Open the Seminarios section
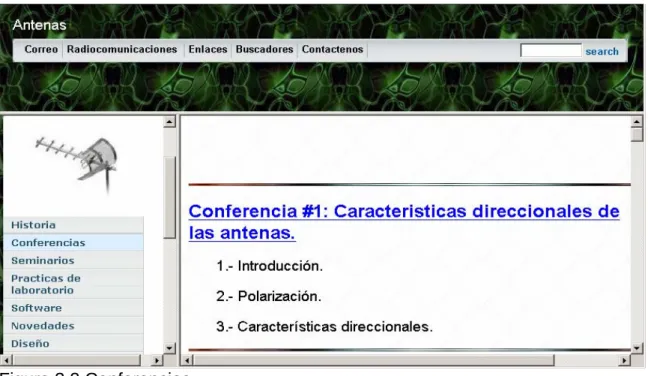The height and width of the screenshot is (376, 648). 74,260
